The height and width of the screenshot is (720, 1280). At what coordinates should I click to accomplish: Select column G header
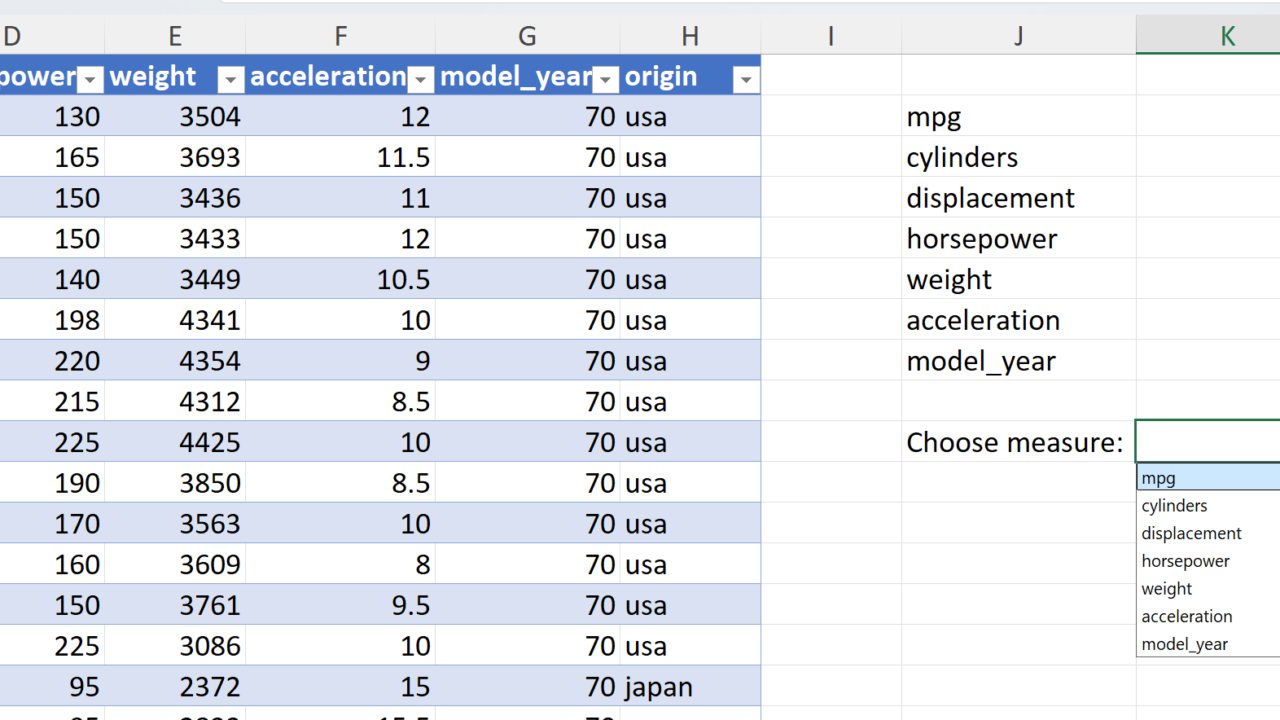coord(527,37)
